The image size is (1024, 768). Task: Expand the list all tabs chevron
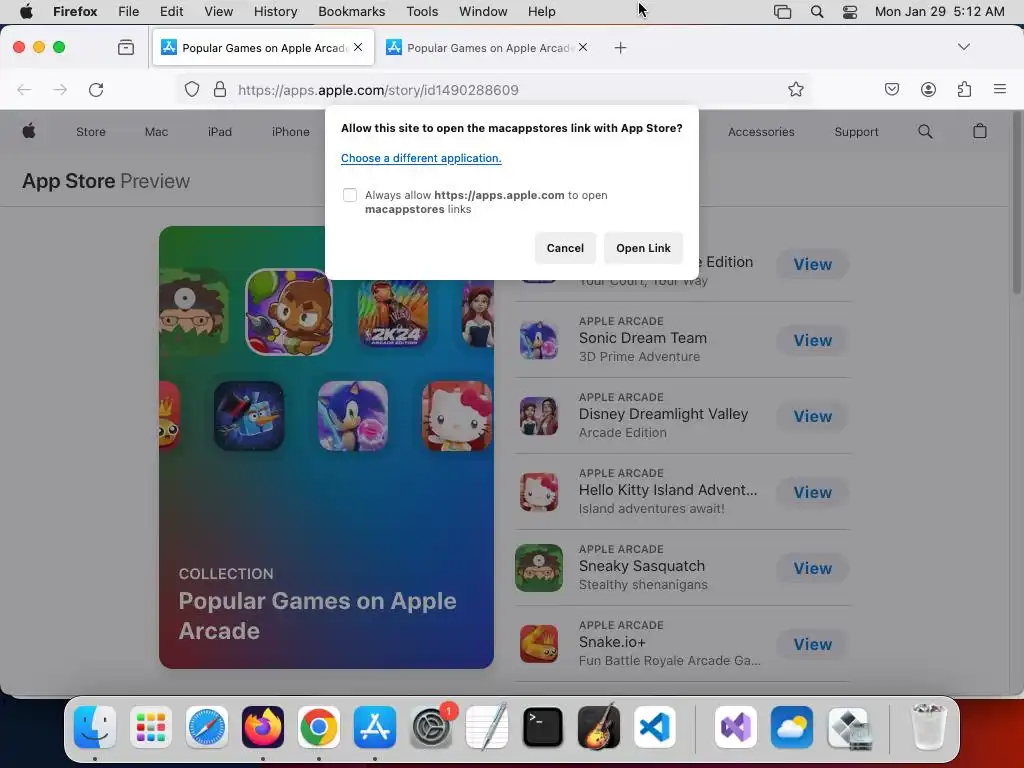point(963,47)
